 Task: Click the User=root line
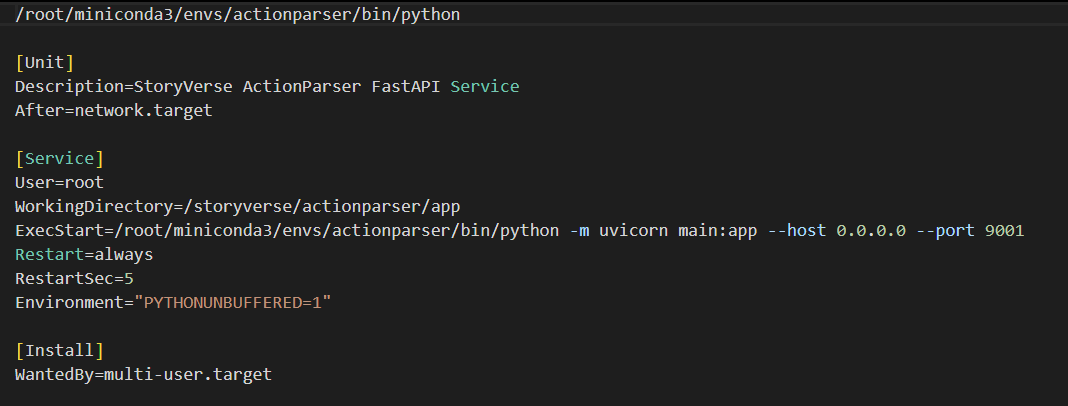[59, 183]
